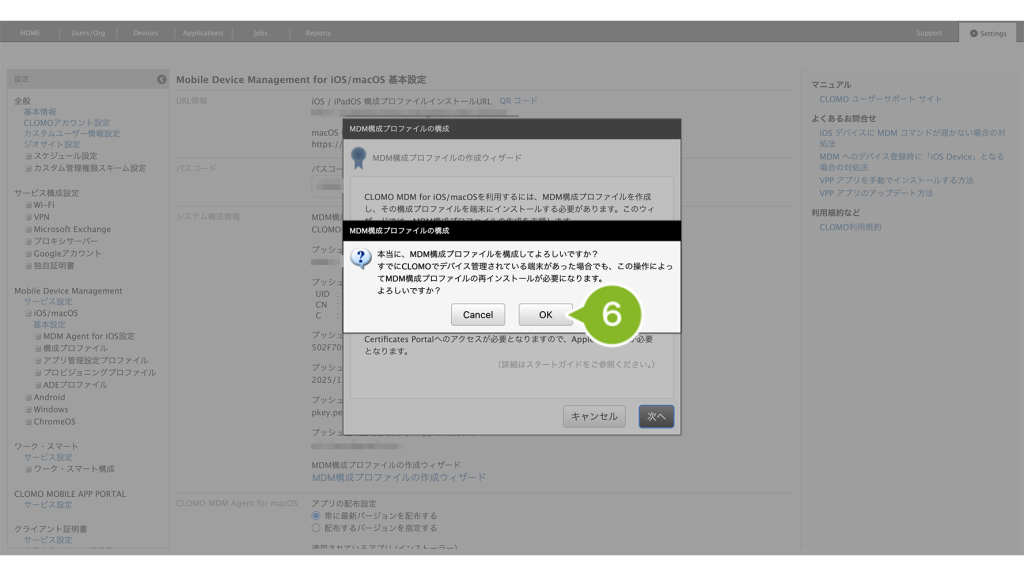The width and height of the screenshot is (1024, 576).
Task: Go to the Applications tab
Action: coord(203,33)
